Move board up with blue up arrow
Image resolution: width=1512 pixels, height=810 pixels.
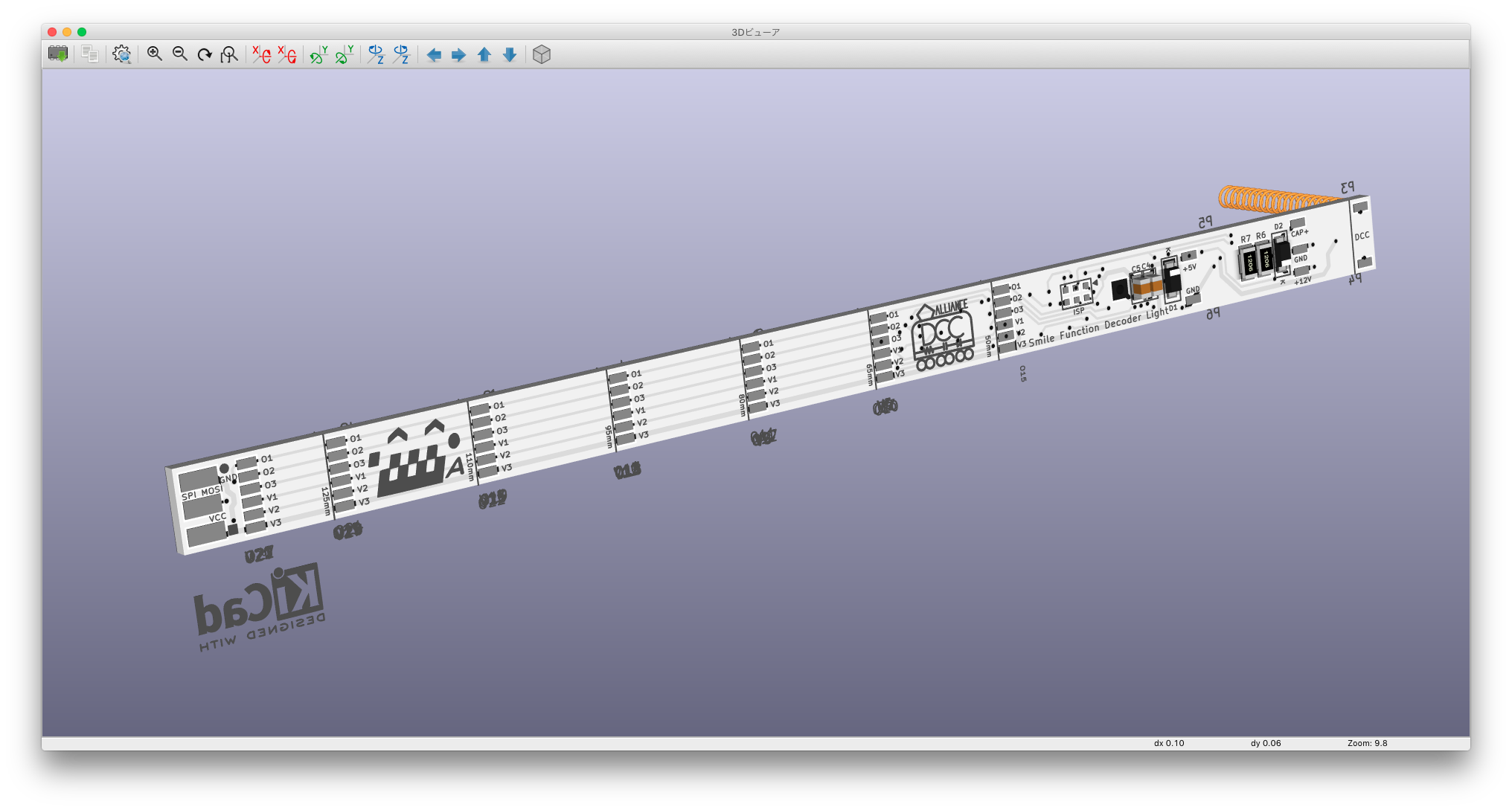click(x=484, y=55)
